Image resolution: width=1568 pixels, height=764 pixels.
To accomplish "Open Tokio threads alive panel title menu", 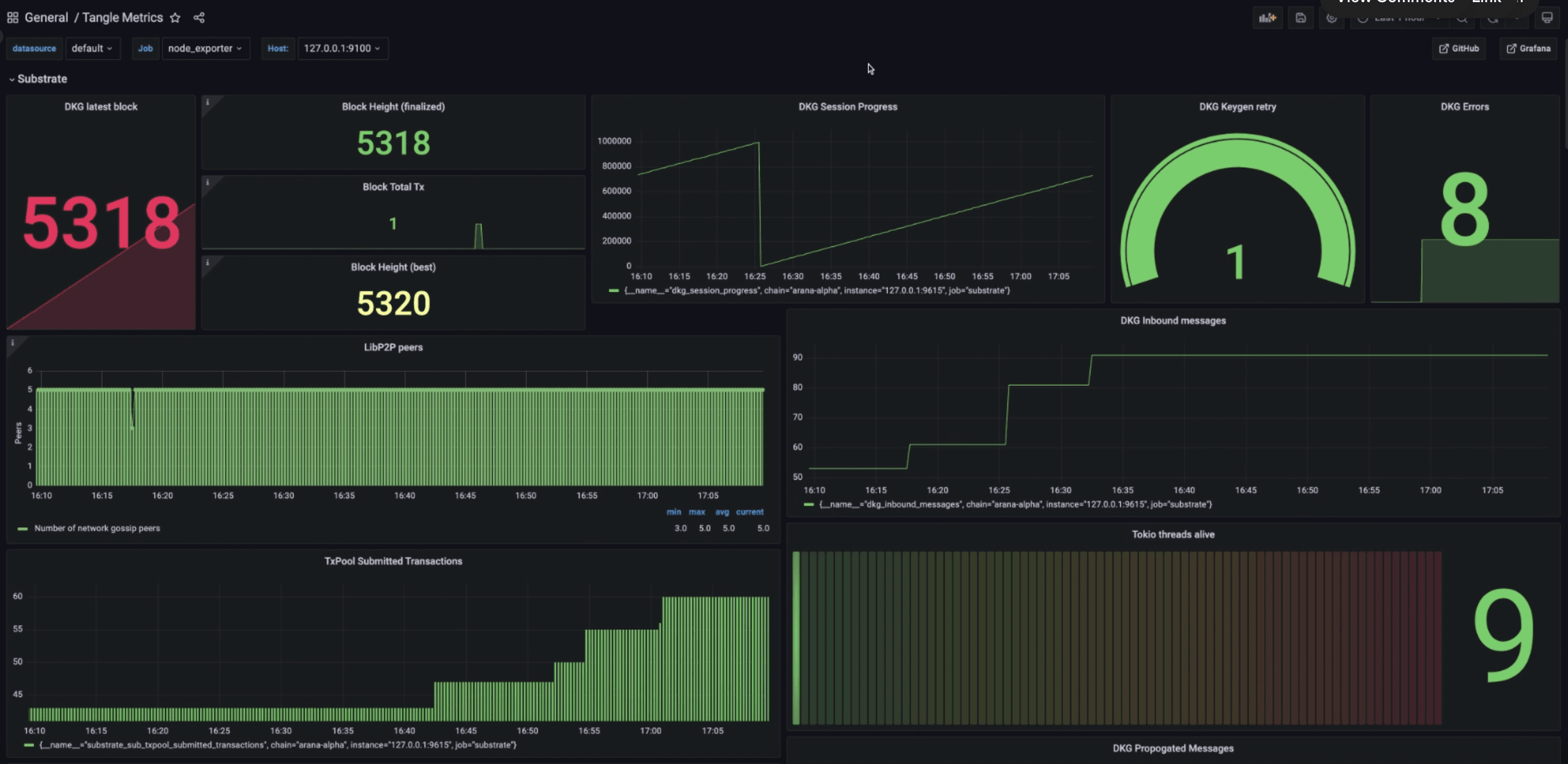I will (1173, 535).
